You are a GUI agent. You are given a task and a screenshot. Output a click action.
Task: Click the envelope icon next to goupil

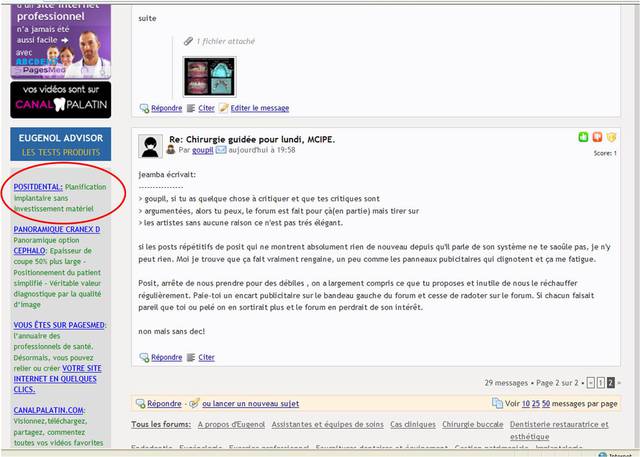pyautogui.click(x=221, y=150)
